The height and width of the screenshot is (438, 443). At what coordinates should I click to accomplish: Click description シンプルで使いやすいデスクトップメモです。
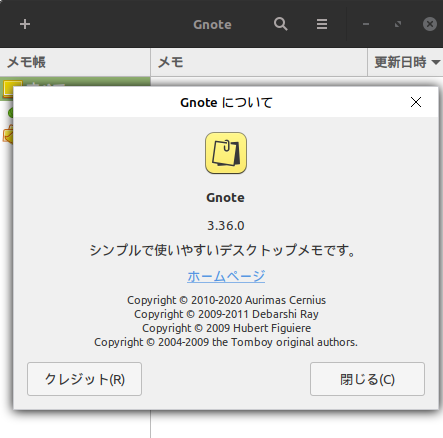click(x=223, y=250)
